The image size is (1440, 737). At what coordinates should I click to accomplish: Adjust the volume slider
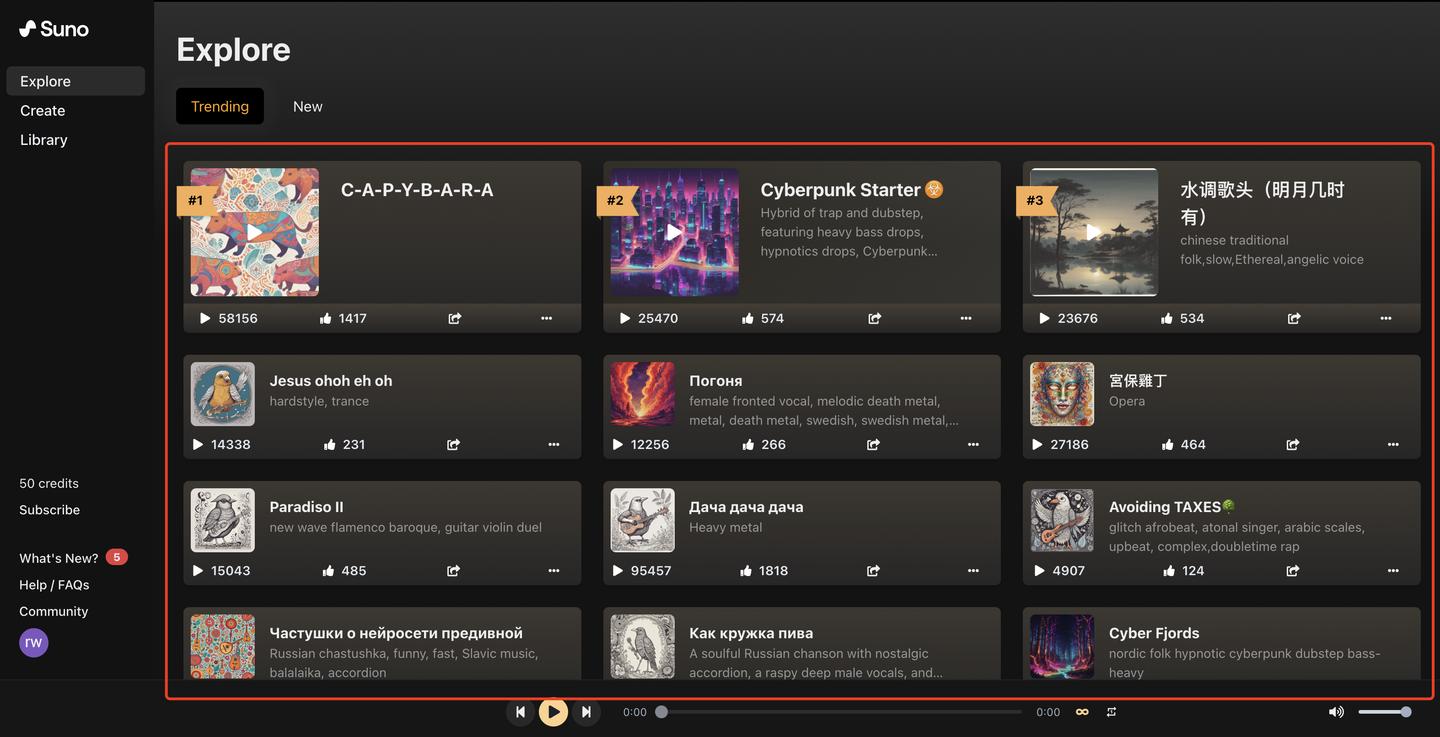point(1384,712)
